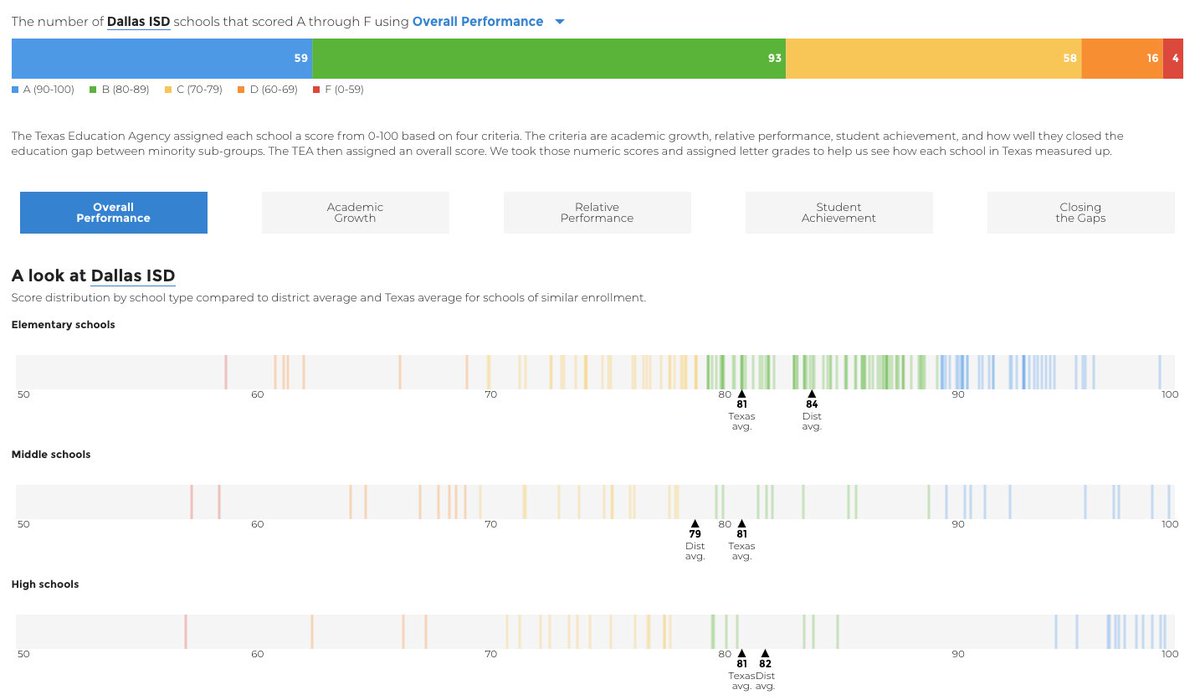Click the Texas avg arrow under Elementary schools
1200x700 pixels.
[741, 394]
